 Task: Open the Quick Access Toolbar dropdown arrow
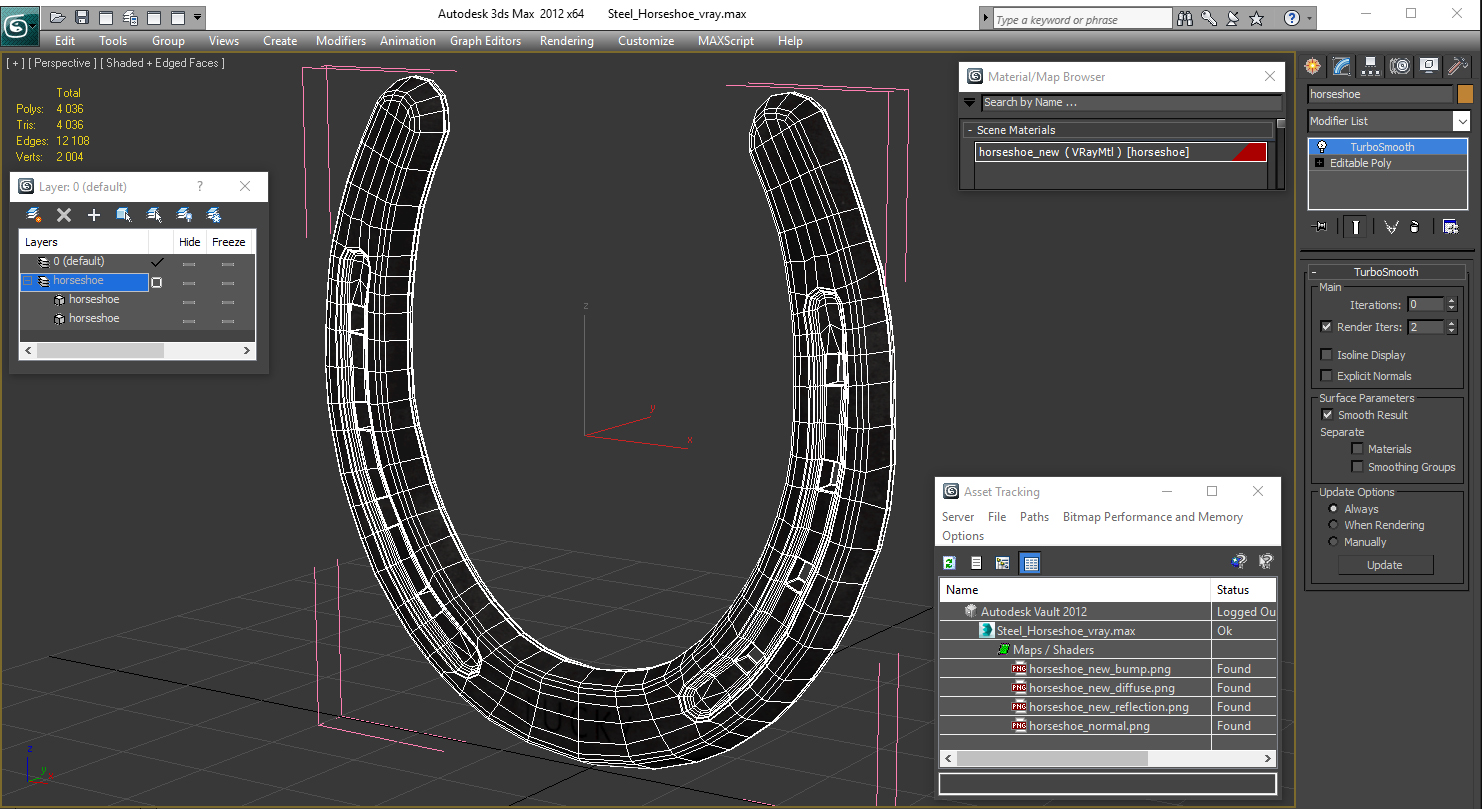[x=198, y=17]
